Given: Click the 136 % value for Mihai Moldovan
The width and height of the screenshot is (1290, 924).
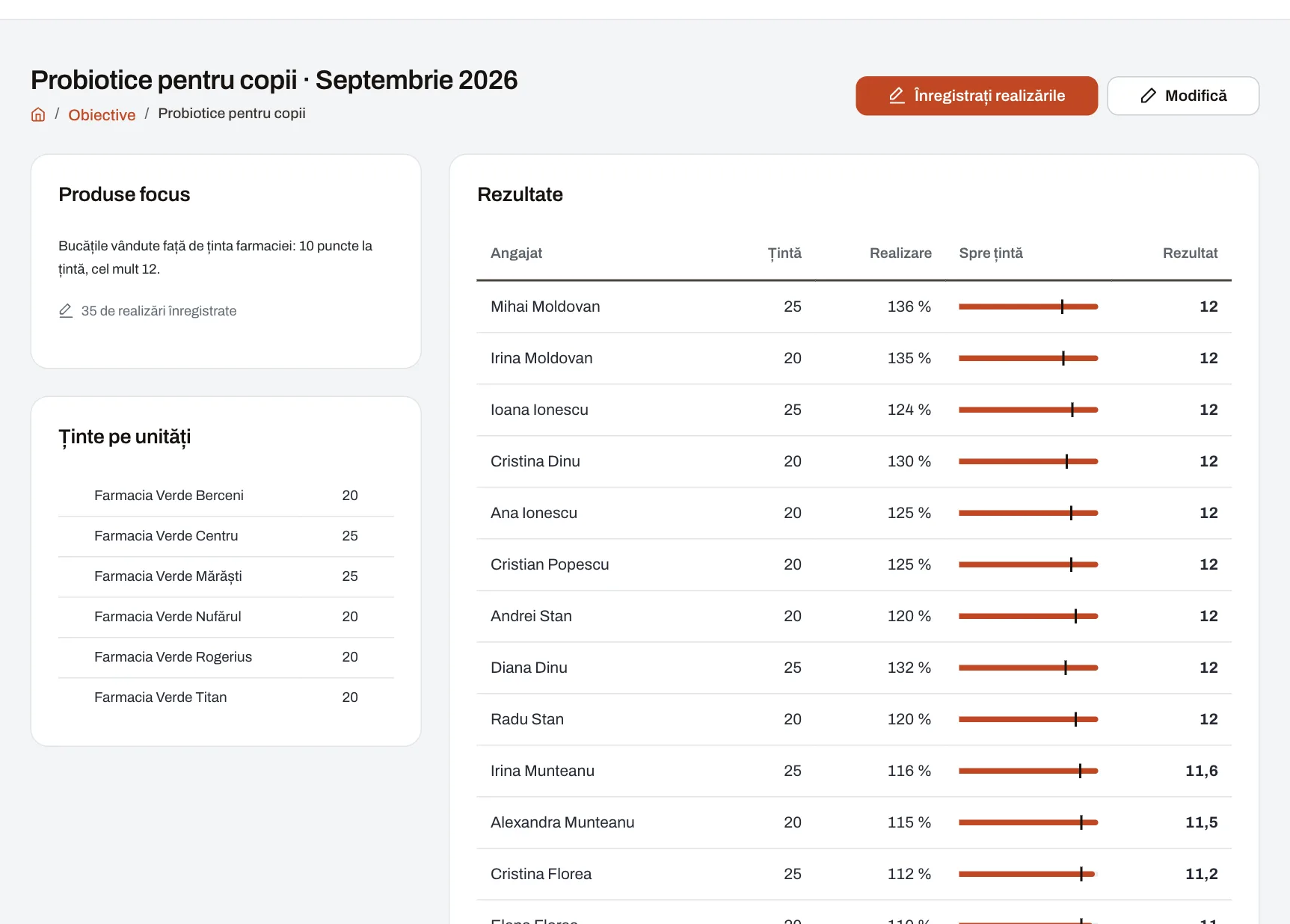Looking at the screenshot, I should coord(909,307).
